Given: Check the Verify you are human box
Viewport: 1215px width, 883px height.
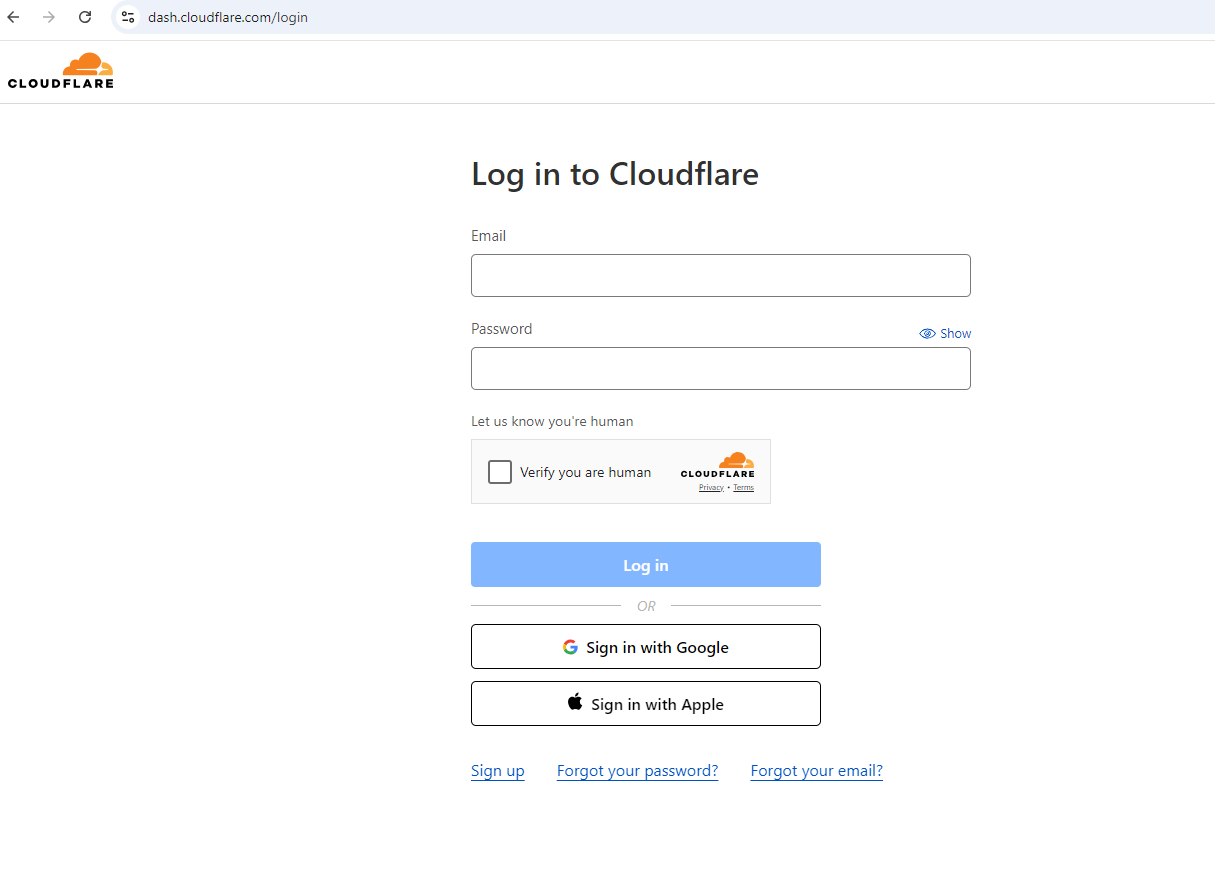Looking at the screenshot, I should point(500,472).
